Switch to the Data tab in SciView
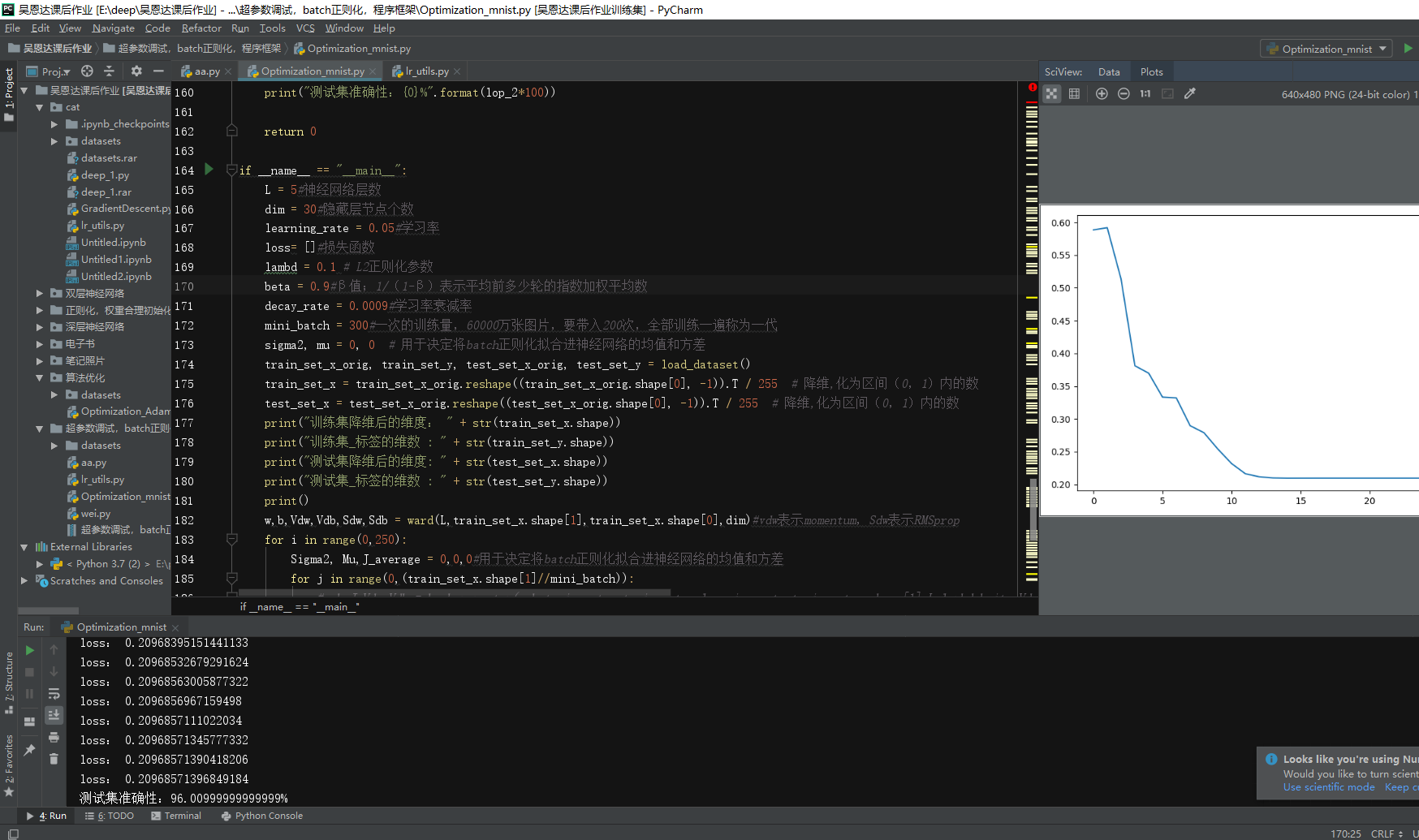The width and height of the screenshot is (1419, 840). click(x=1109, y=71)
